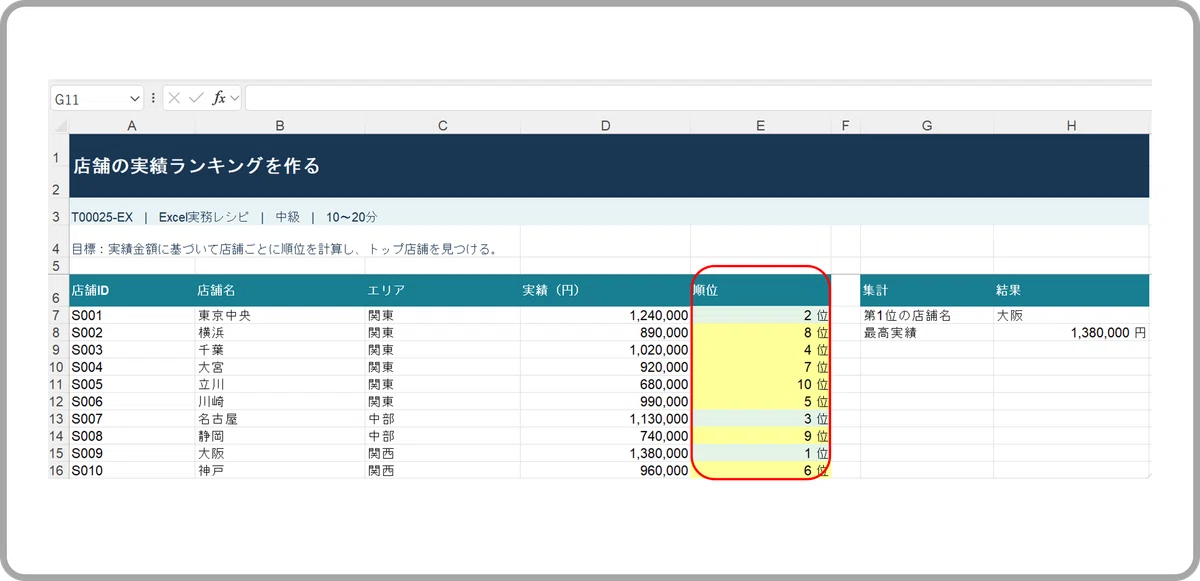
Task: Select the 神戸 store name cell
Action: [280, 470]
